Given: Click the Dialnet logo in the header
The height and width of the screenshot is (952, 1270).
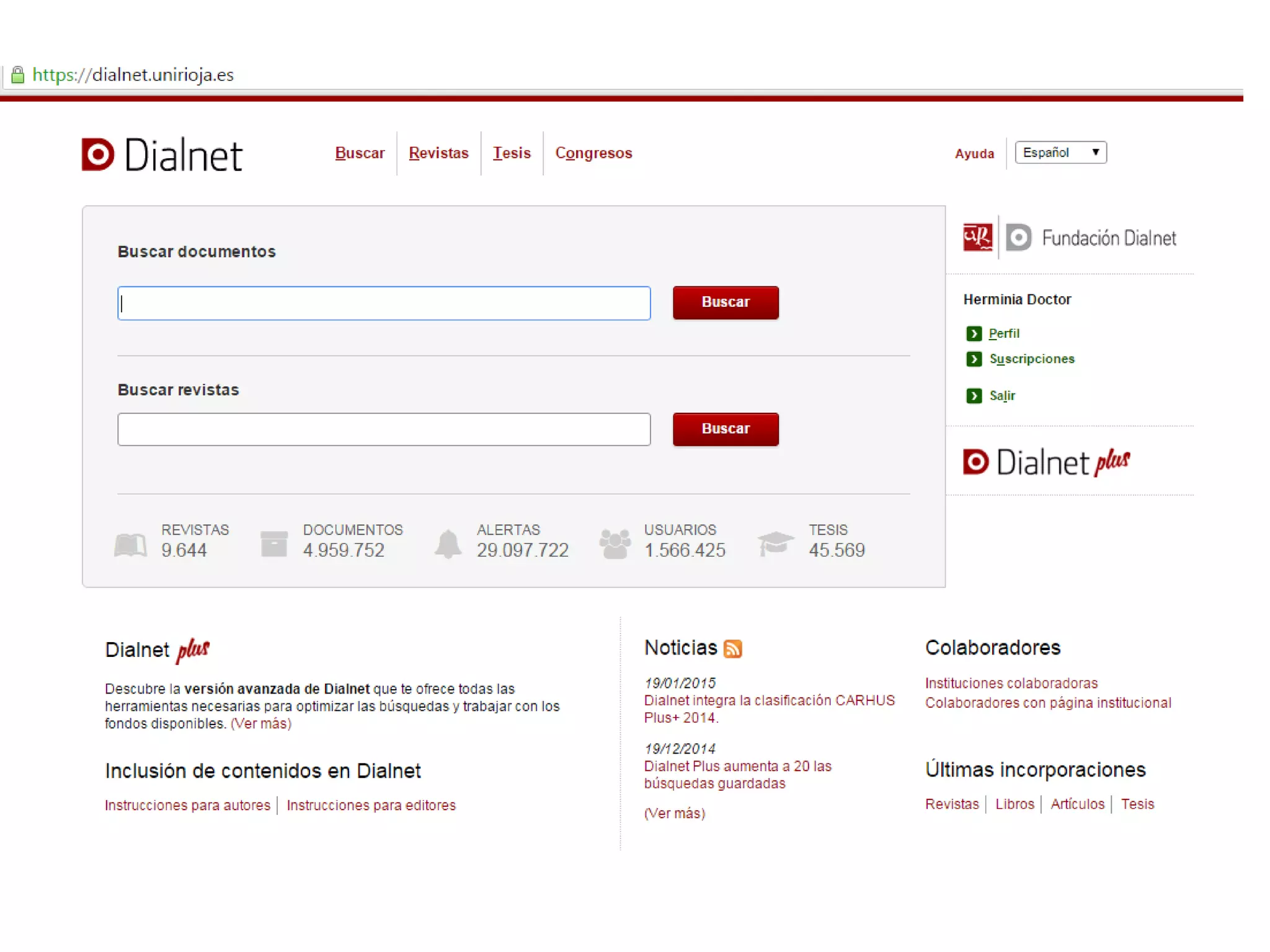Looking at the screenshot, I should tap(162, 154).
